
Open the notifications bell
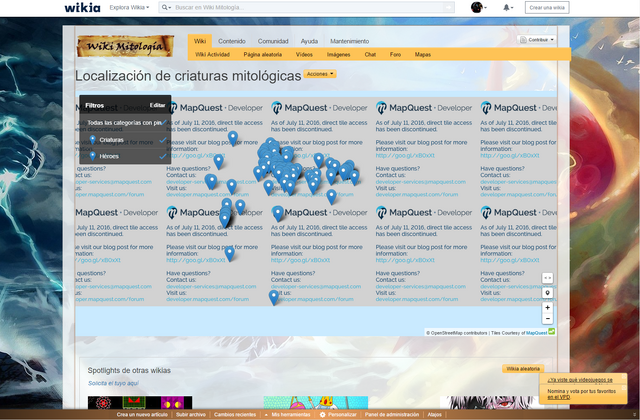pos(507,7)
